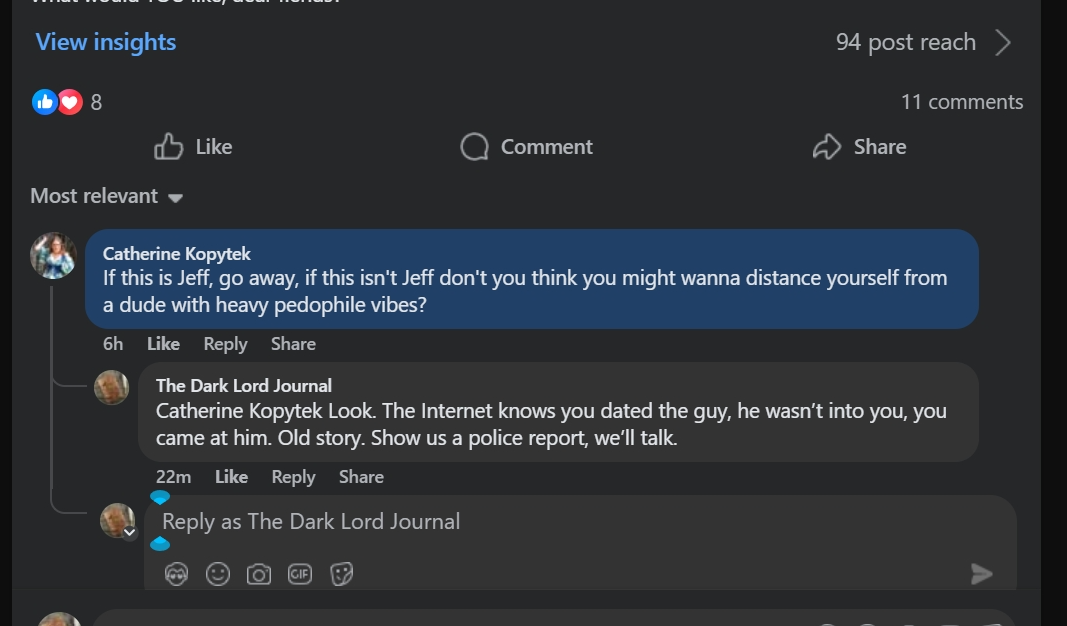Click the avatar sticker icon in reply box

click(x=177, y=574)
